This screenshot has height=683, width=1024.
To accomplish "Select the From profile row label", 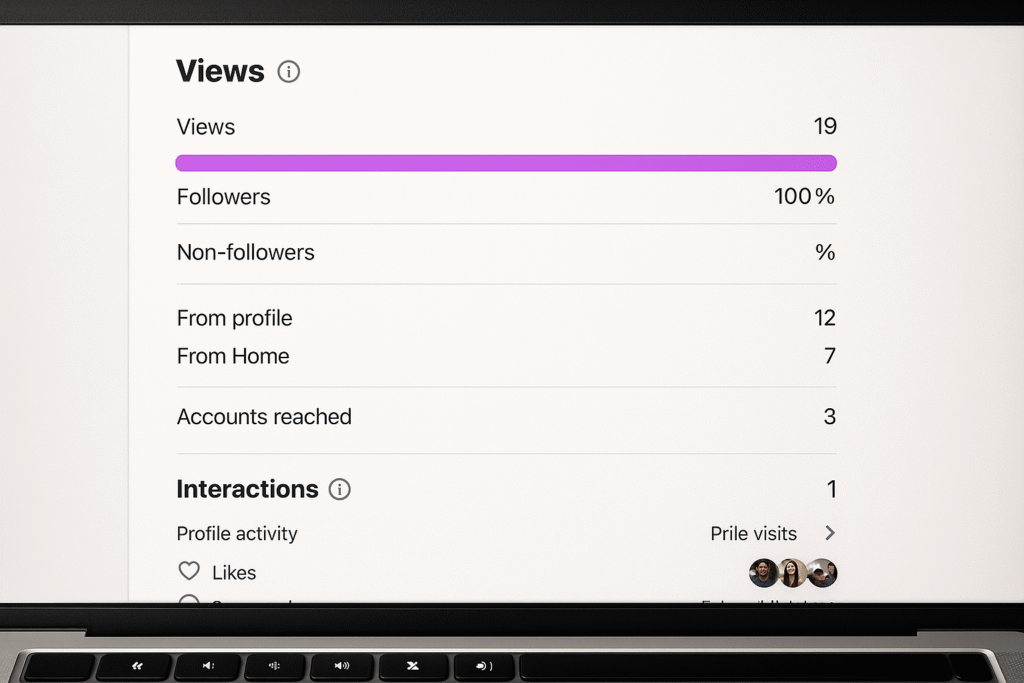I will 235,318.
